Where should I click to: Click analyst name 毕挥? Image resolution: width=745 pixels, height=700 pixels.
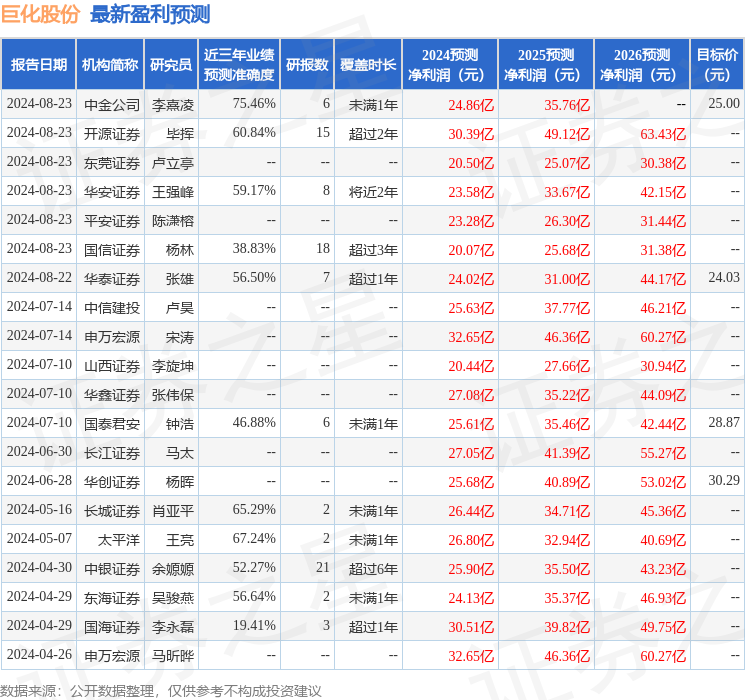(x=180, y=134)
